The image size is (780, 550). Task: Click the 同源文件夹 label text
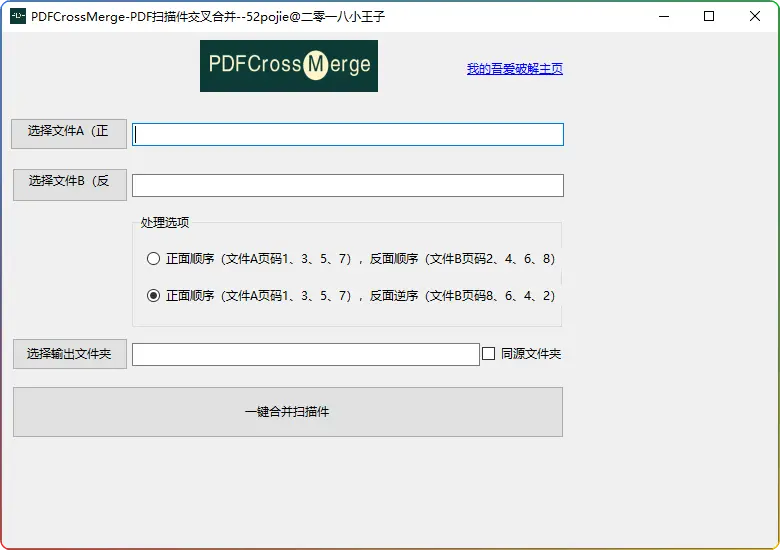click(x=531, y=354)
